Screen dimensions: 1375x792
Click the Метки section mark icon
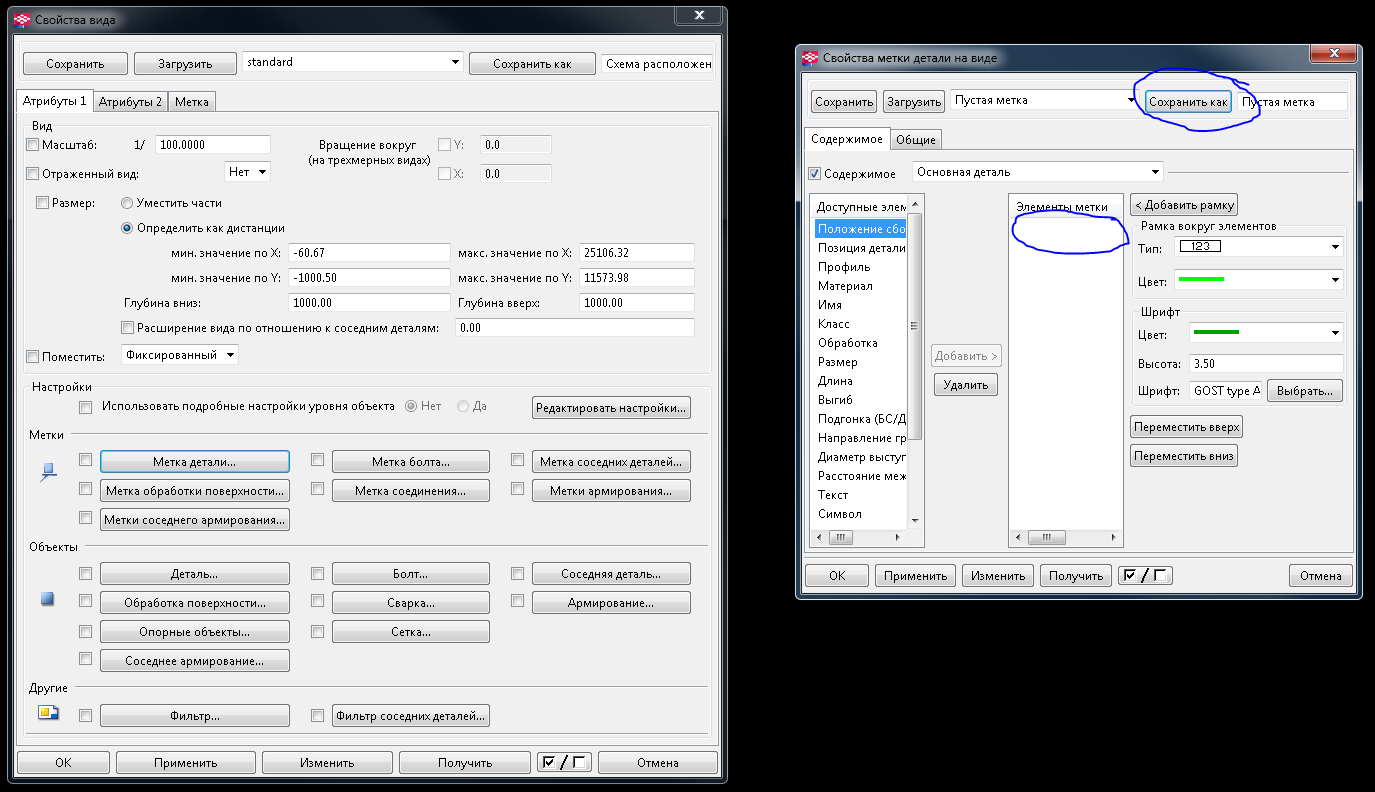[47, 472]
